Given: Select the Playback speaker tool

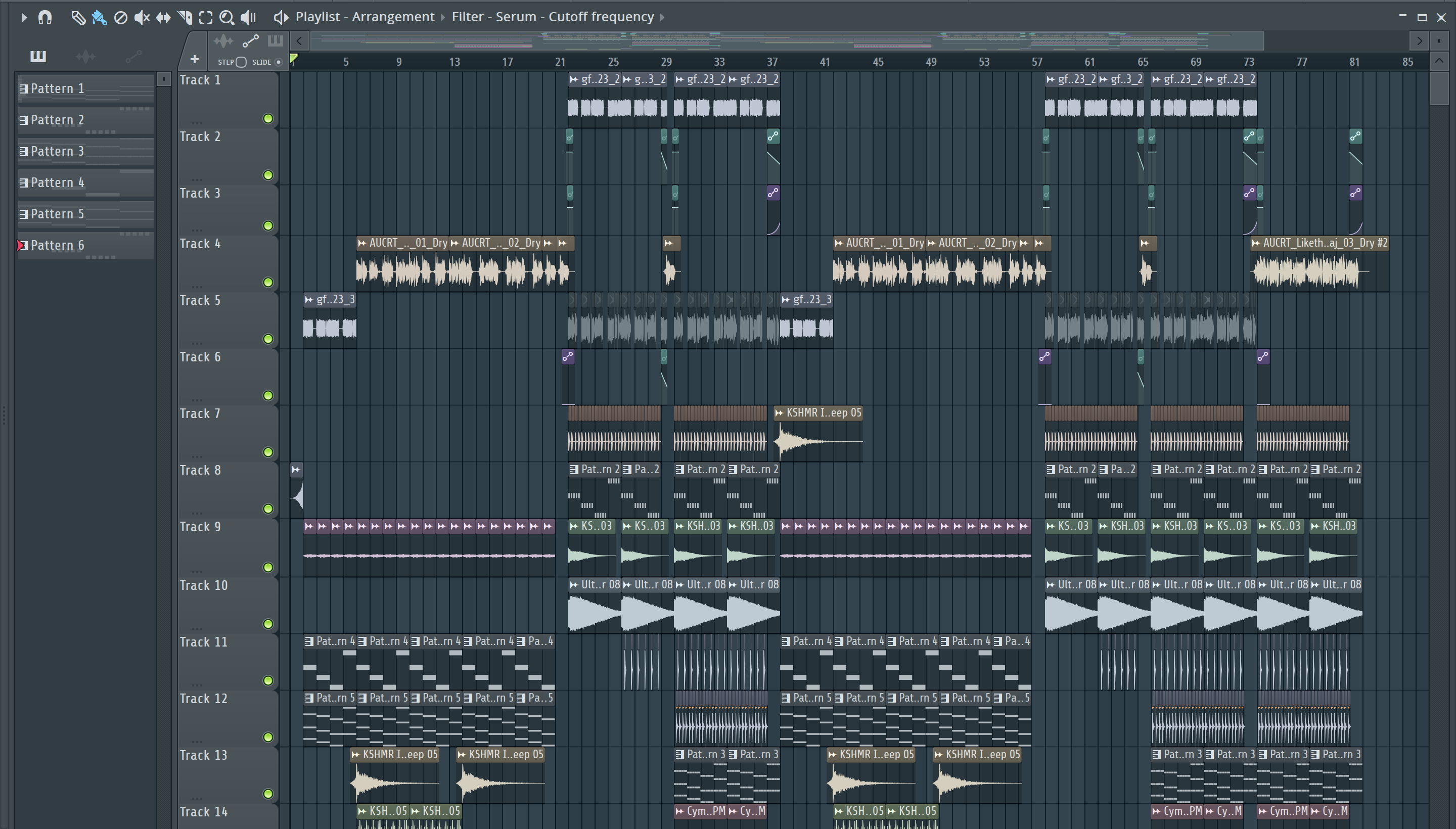Looking at the screenshot, I should click(x=248, y=18).
